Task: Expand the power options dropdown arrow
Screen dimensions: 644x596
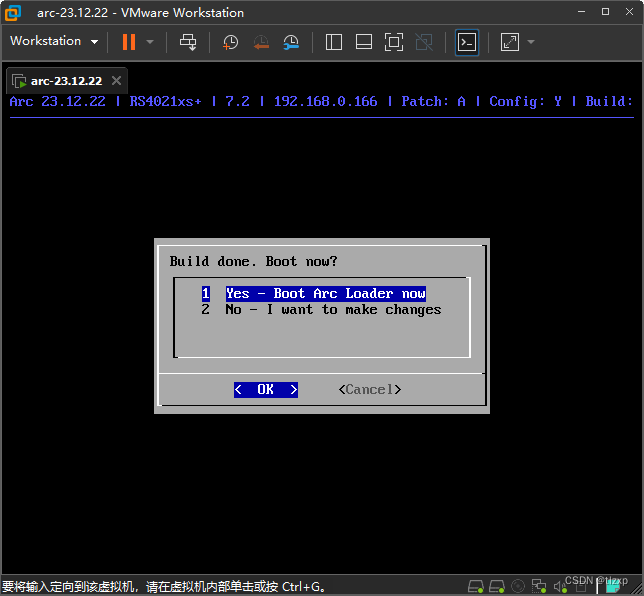Action: [x=150, y=42]
